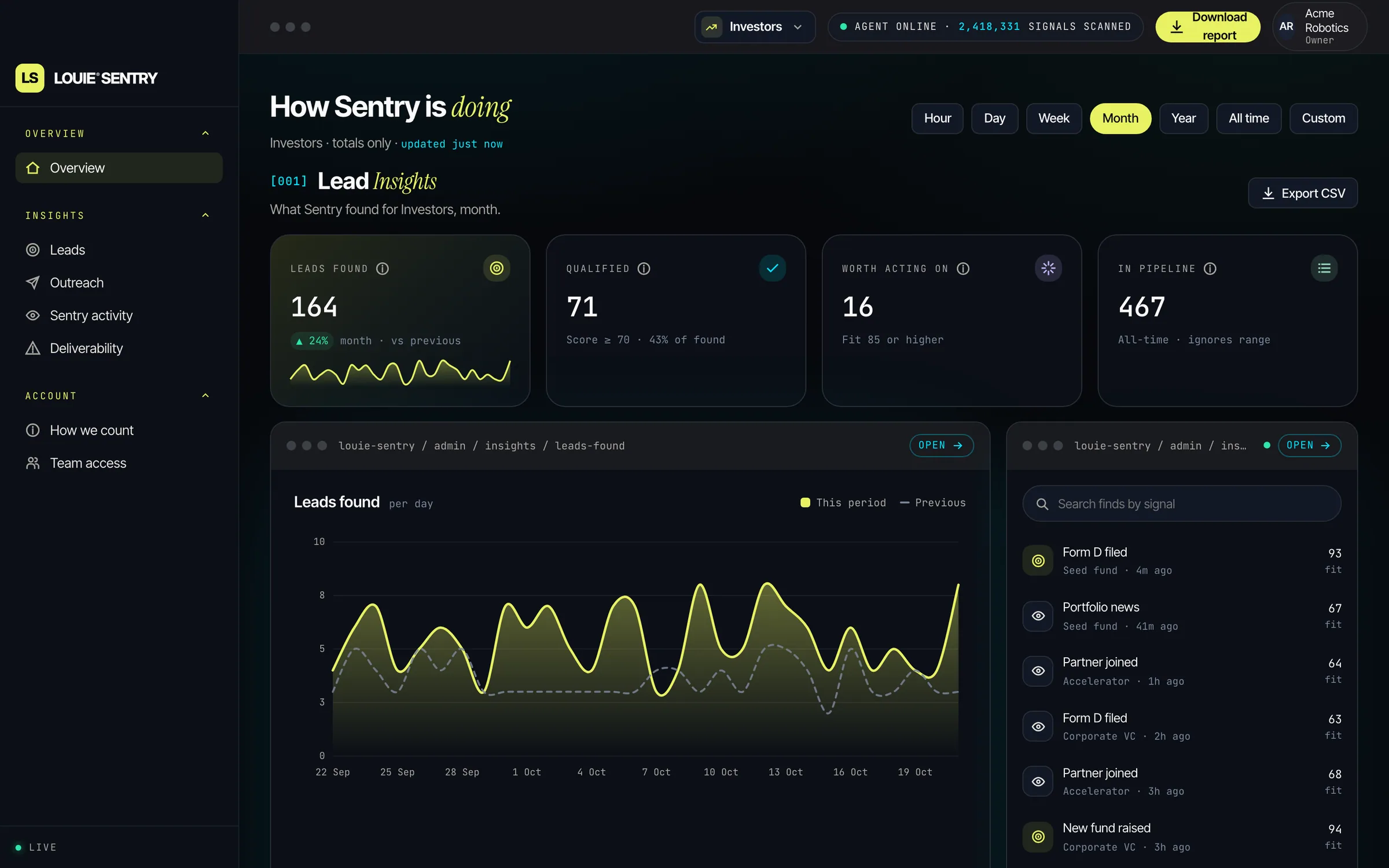Click the AR avatar for Acme Robotics
This screenshot has width=1389, height=868.
point(1287,27)
